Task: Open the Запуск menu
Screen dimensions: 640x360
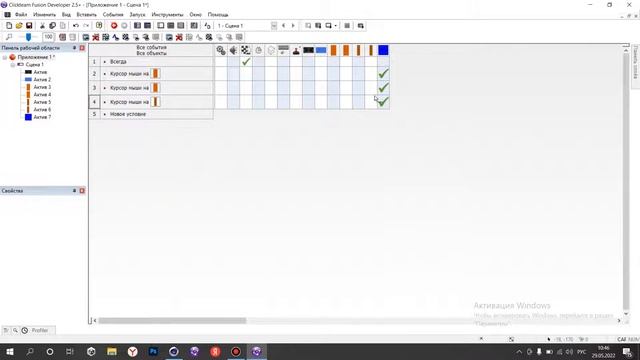Action: coord(138,15)
